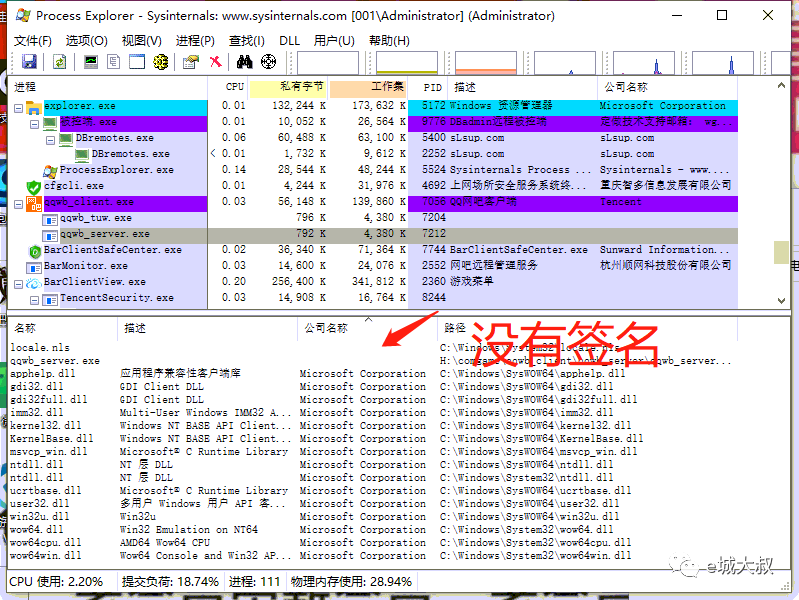Open the process Properties toolbar icon
The image size is (799, 600).
click(191, 62)
